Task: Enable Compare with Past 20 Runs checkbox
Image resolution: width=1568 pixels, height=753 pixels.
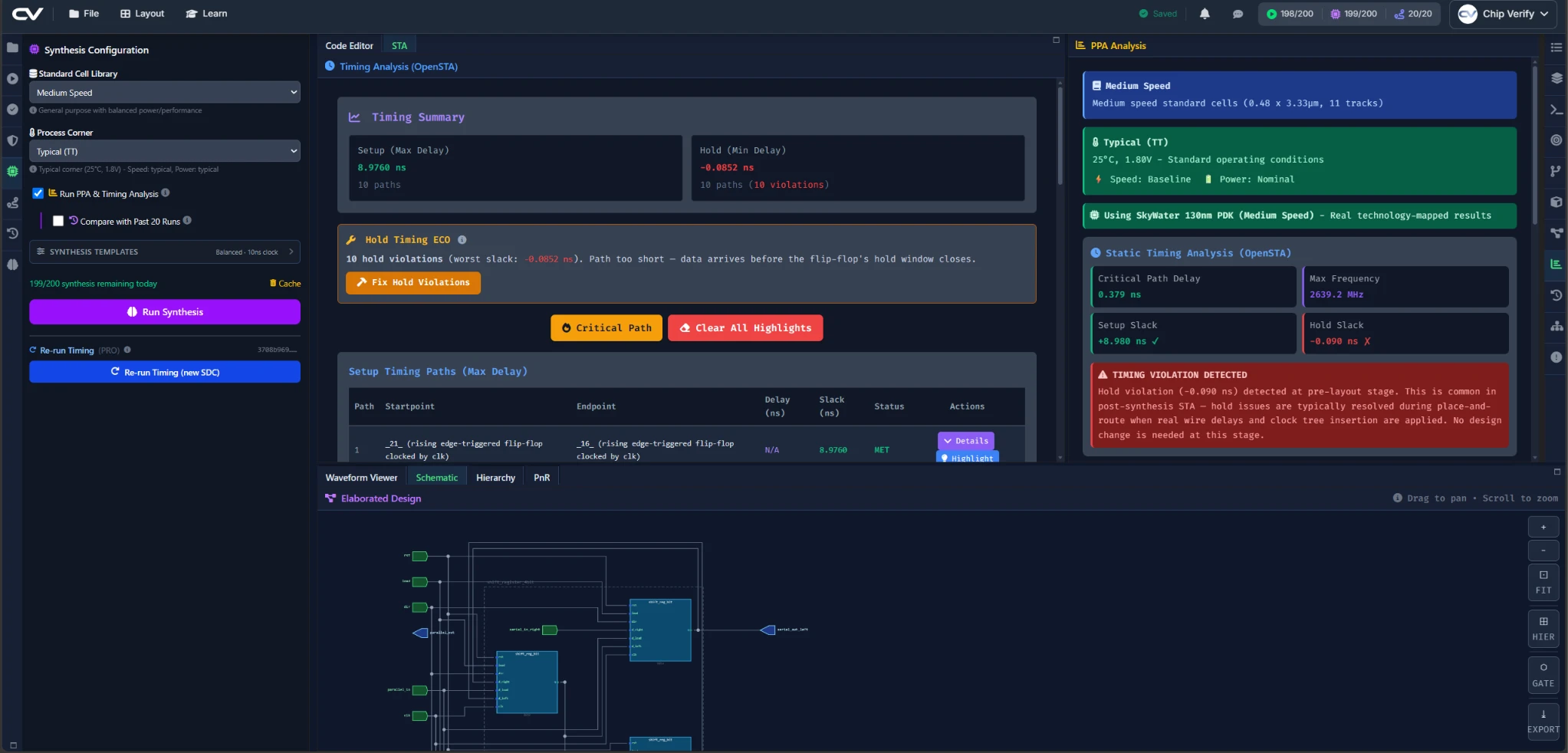Action: 58,221
